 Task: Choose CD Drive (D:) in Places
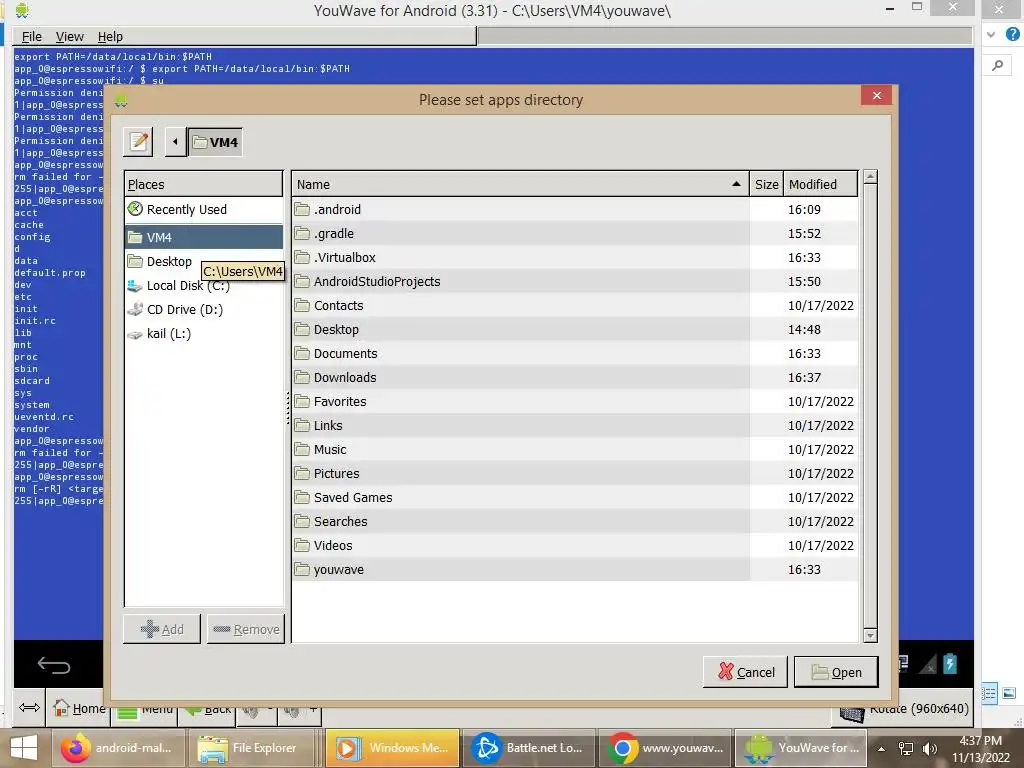(204, 310)
